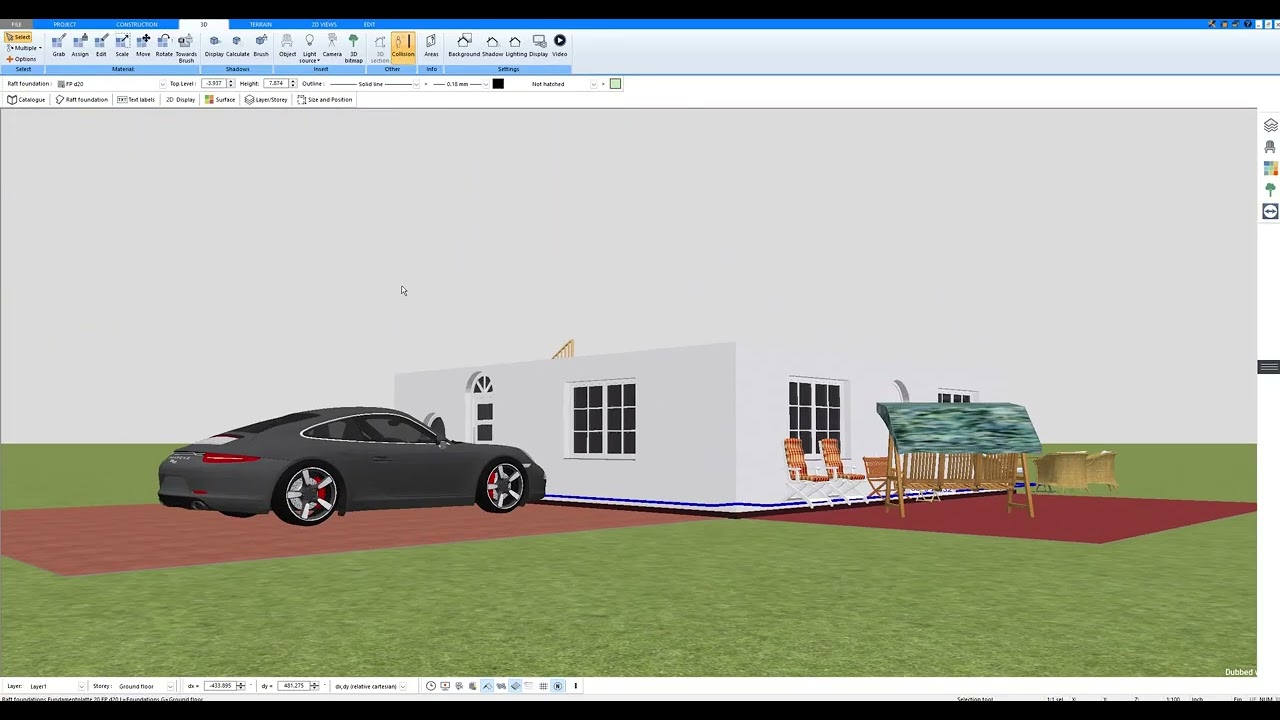Open the layers panel in right sidebar

pyautogui.click(x=1270, y=125)
